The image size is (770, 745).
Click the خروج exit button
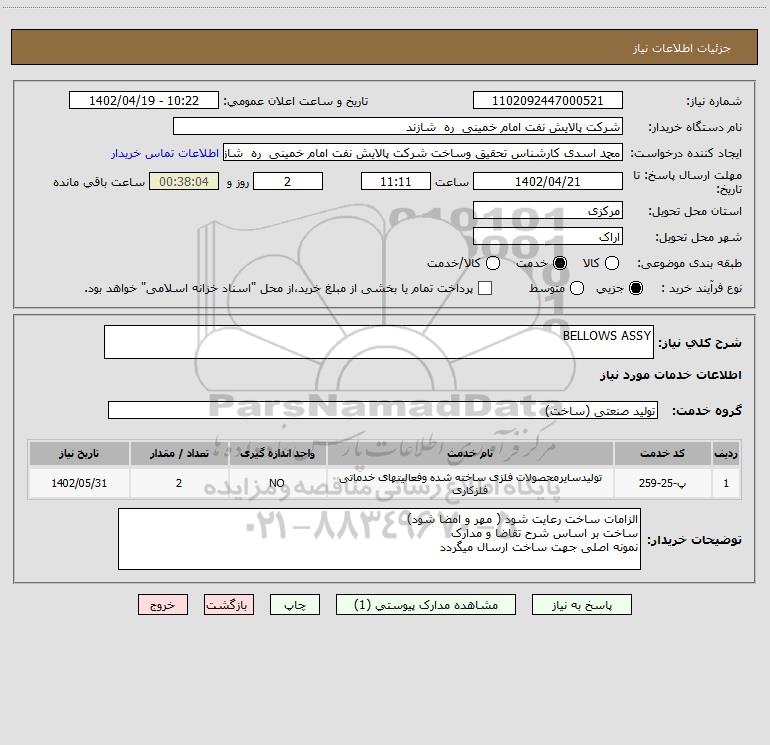pyautogui.click(x=163, y=605)
